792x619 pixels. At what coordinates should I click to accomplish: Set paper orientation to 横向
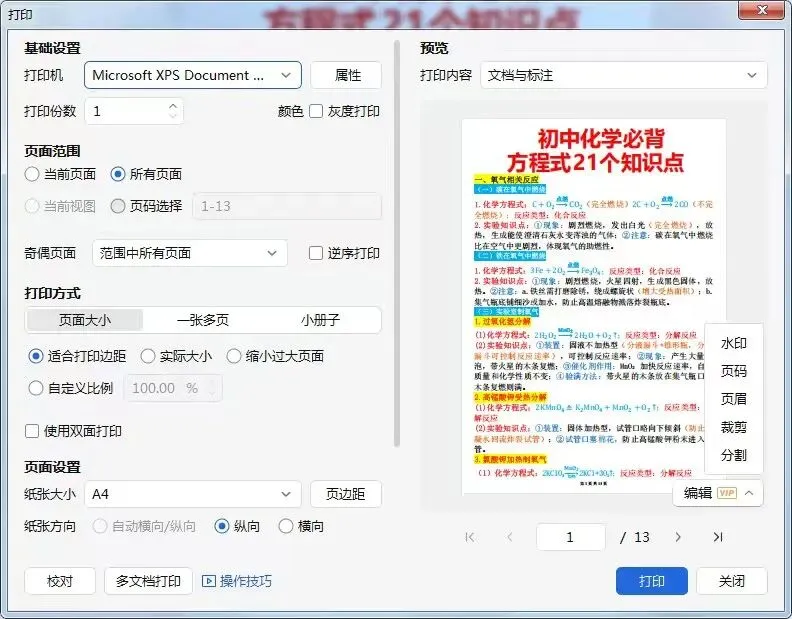(286, 526)
